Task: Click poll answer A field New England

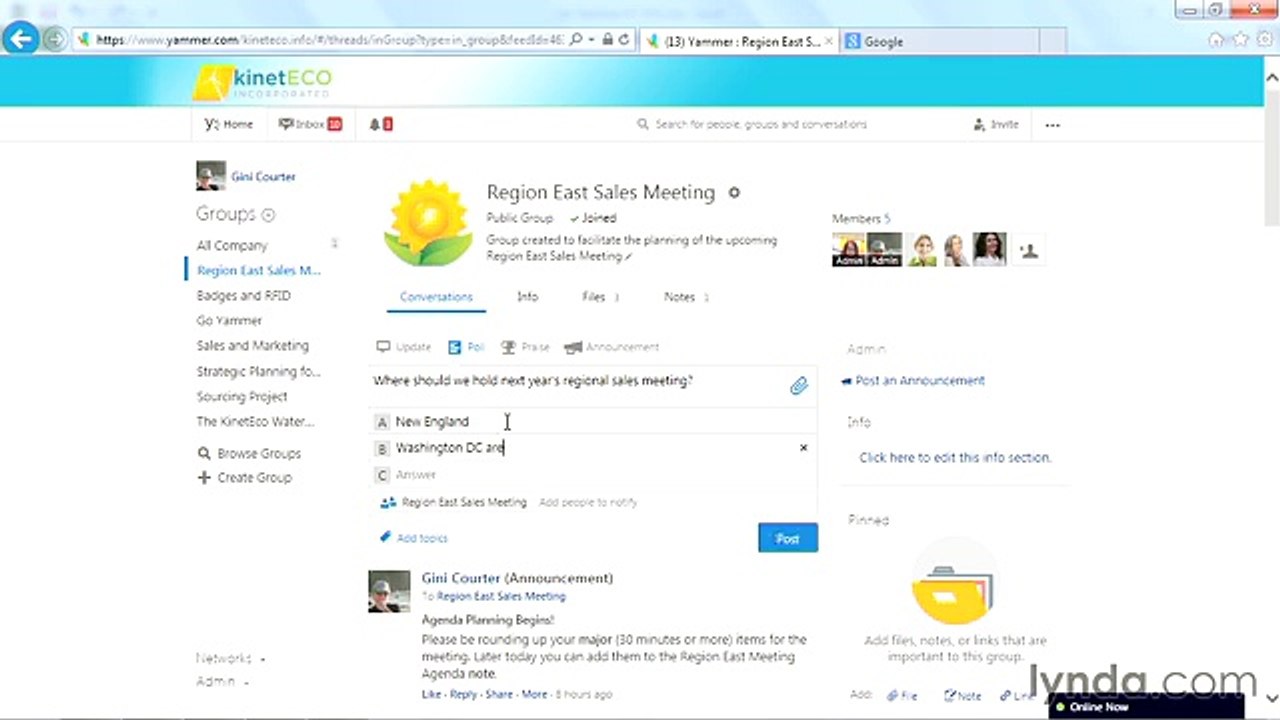Action: click(594, 422)
